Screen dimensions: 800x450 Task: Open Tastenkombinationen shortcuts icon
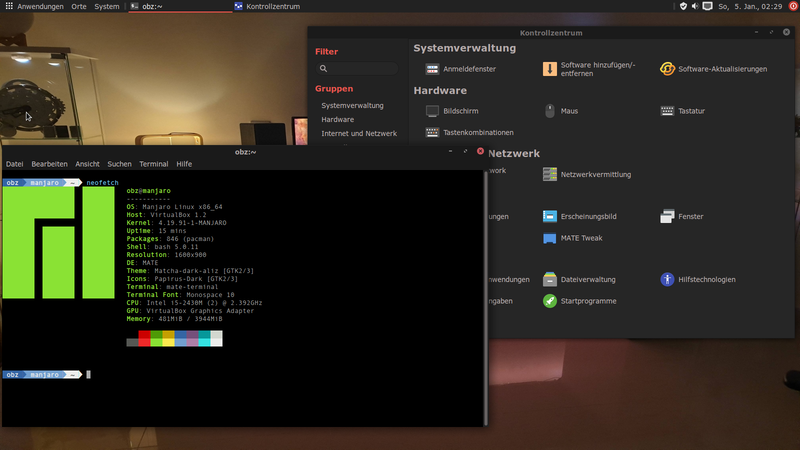[x=432, y=132]
